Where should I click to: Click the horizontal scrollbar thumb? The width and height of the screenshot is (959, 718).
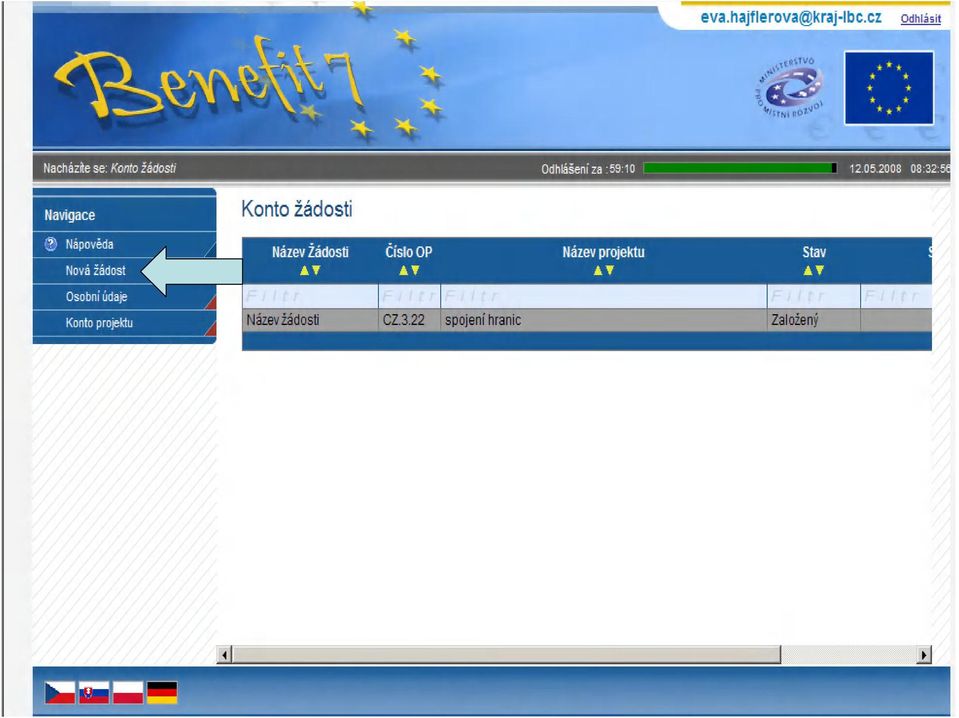(506, 655)
